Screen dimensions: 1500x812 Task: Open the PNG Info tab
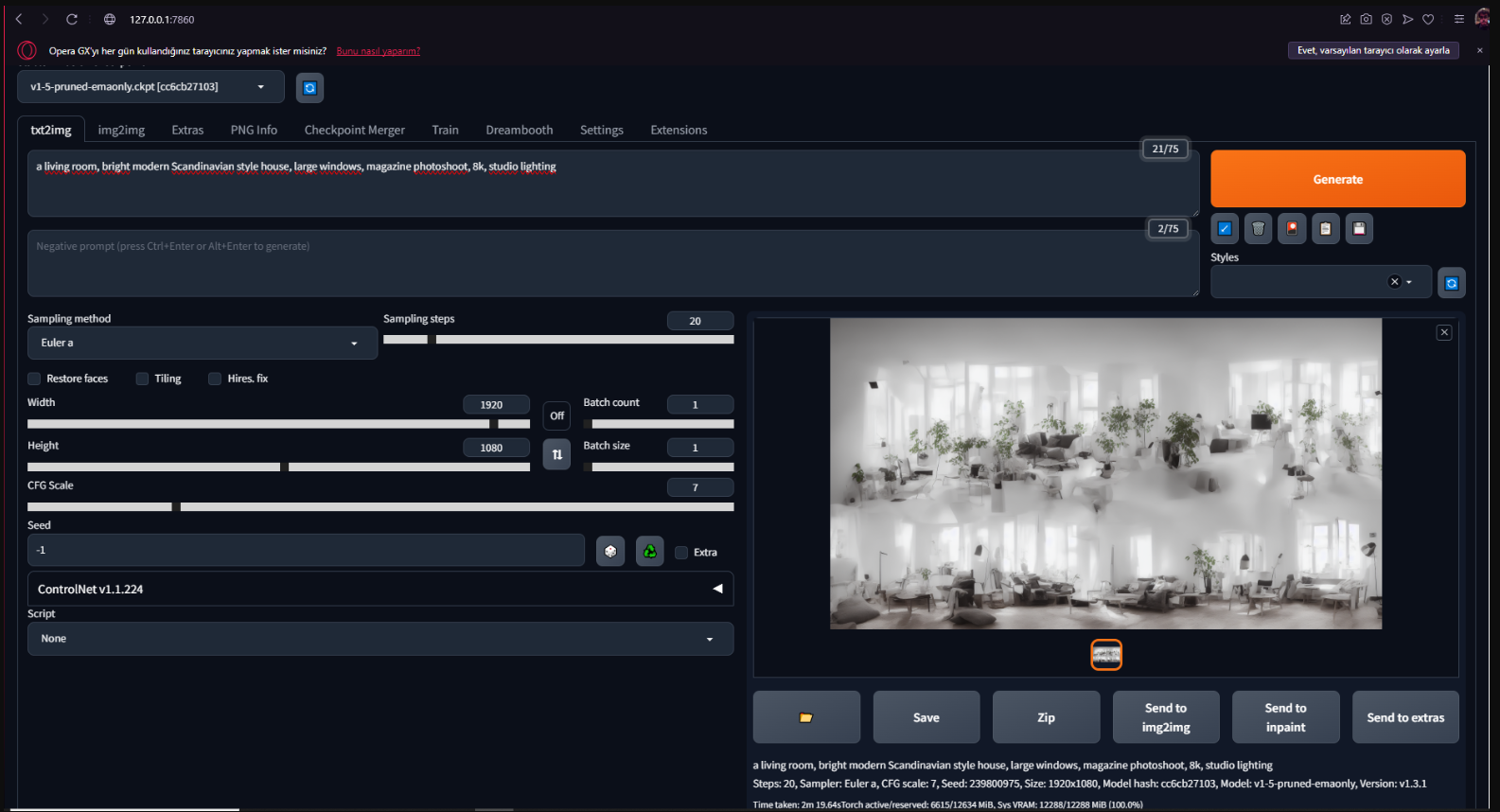(254, 130)
